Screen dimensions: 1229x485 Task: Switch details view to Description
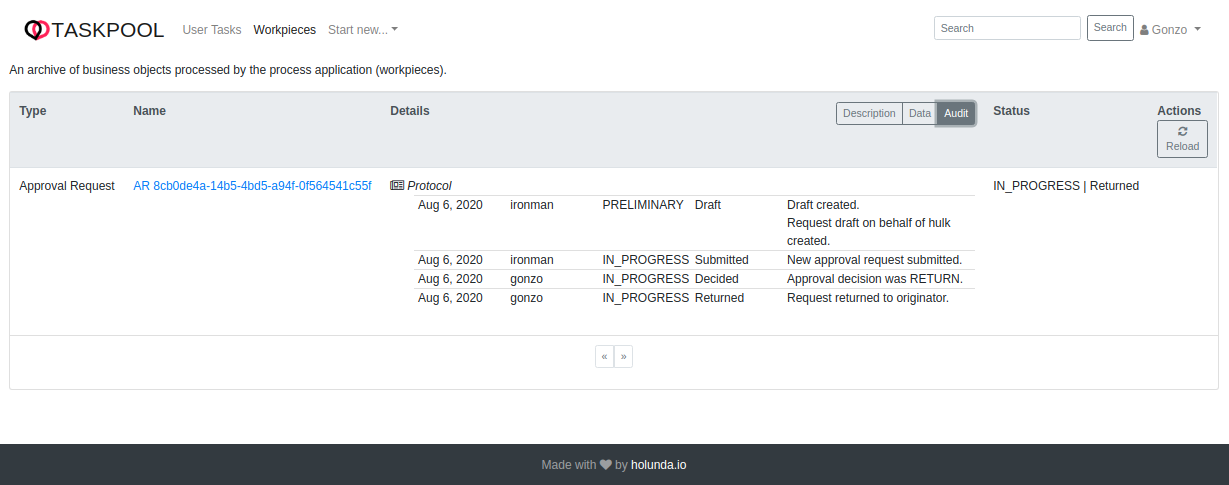(869, 113)
